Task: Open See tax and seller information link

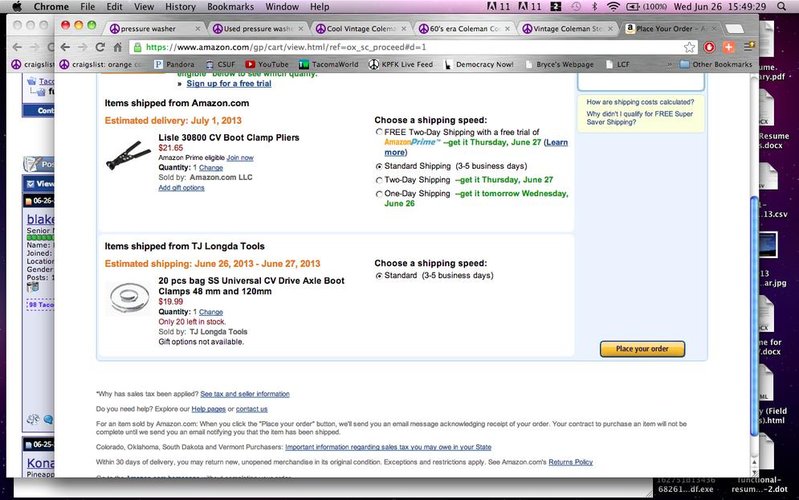Action: click(x=245, y=394)
